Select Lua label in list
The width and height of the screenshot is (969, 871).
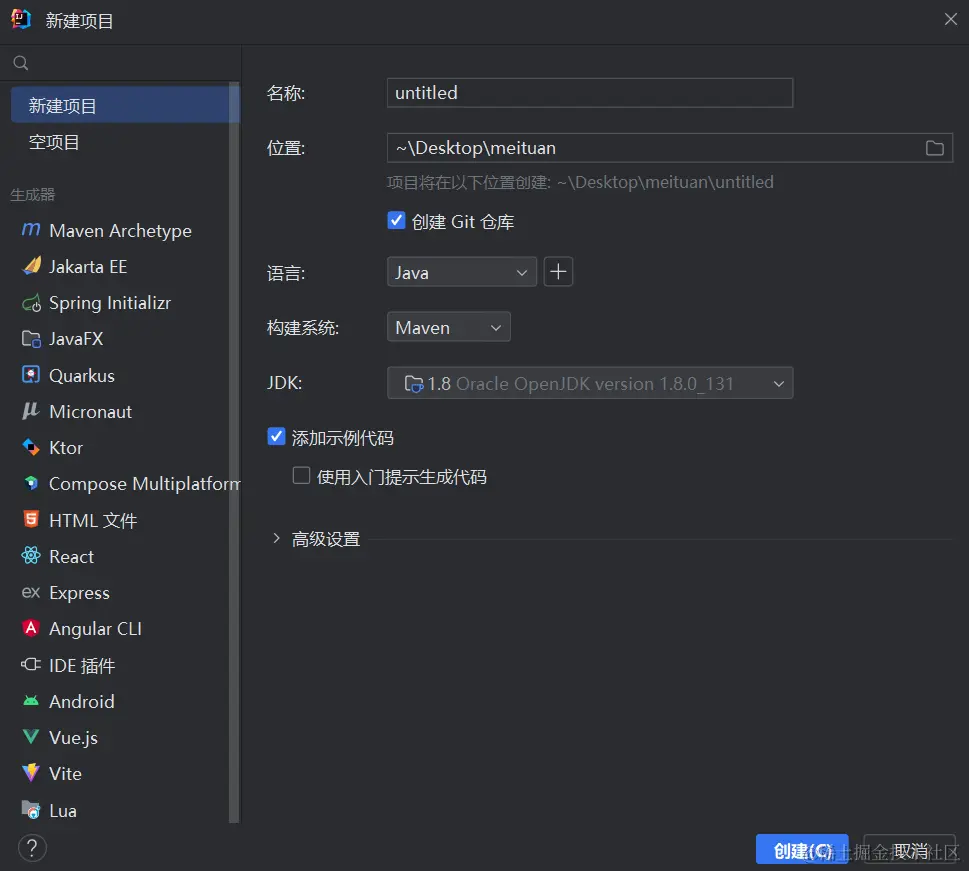point(62,810)
